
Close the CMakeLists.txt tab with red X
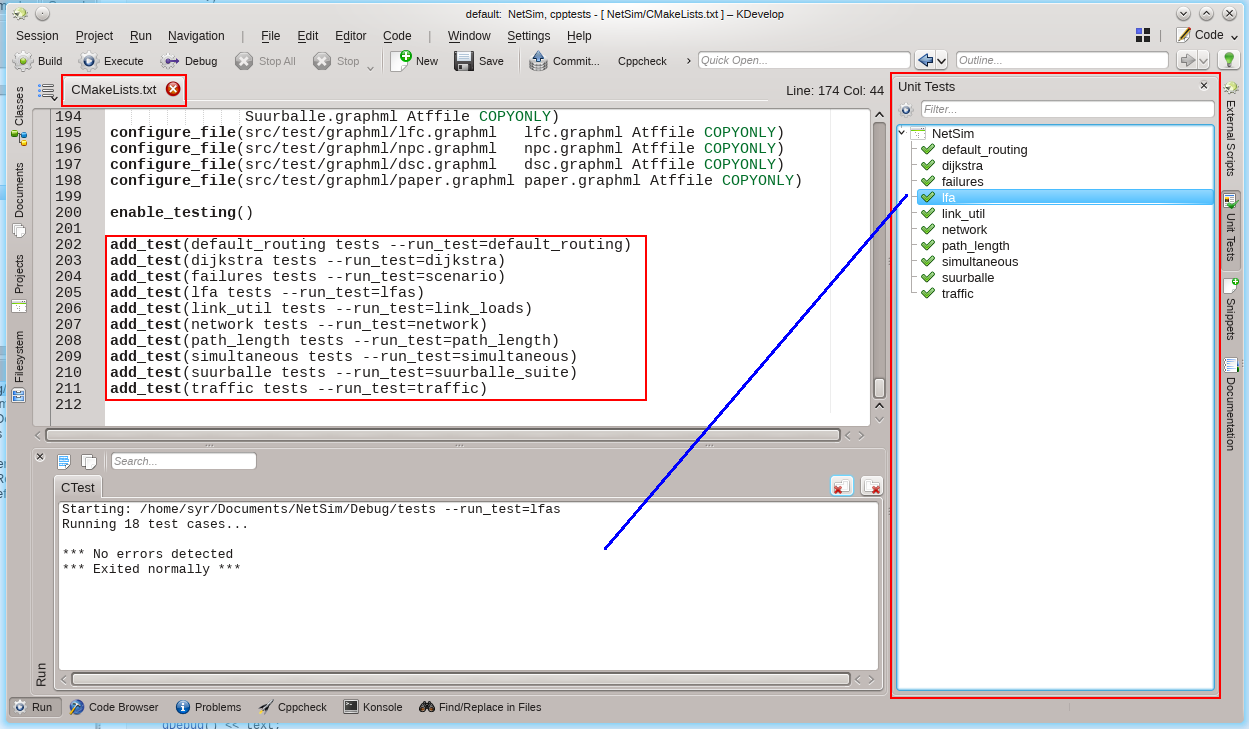(173, 89)
